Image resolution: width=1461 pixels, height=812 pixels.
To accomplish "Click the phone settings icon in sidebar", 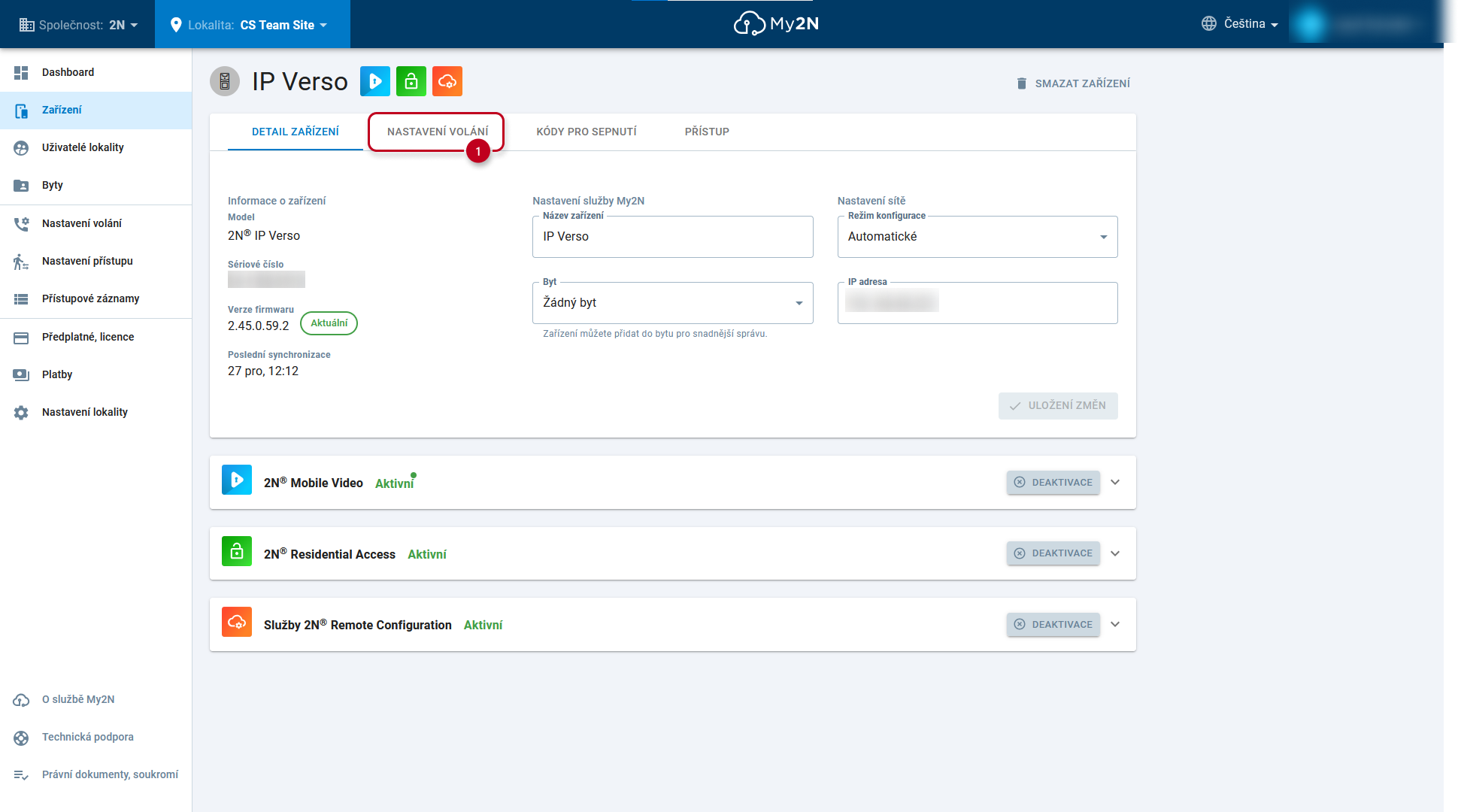I will (21, 224).
